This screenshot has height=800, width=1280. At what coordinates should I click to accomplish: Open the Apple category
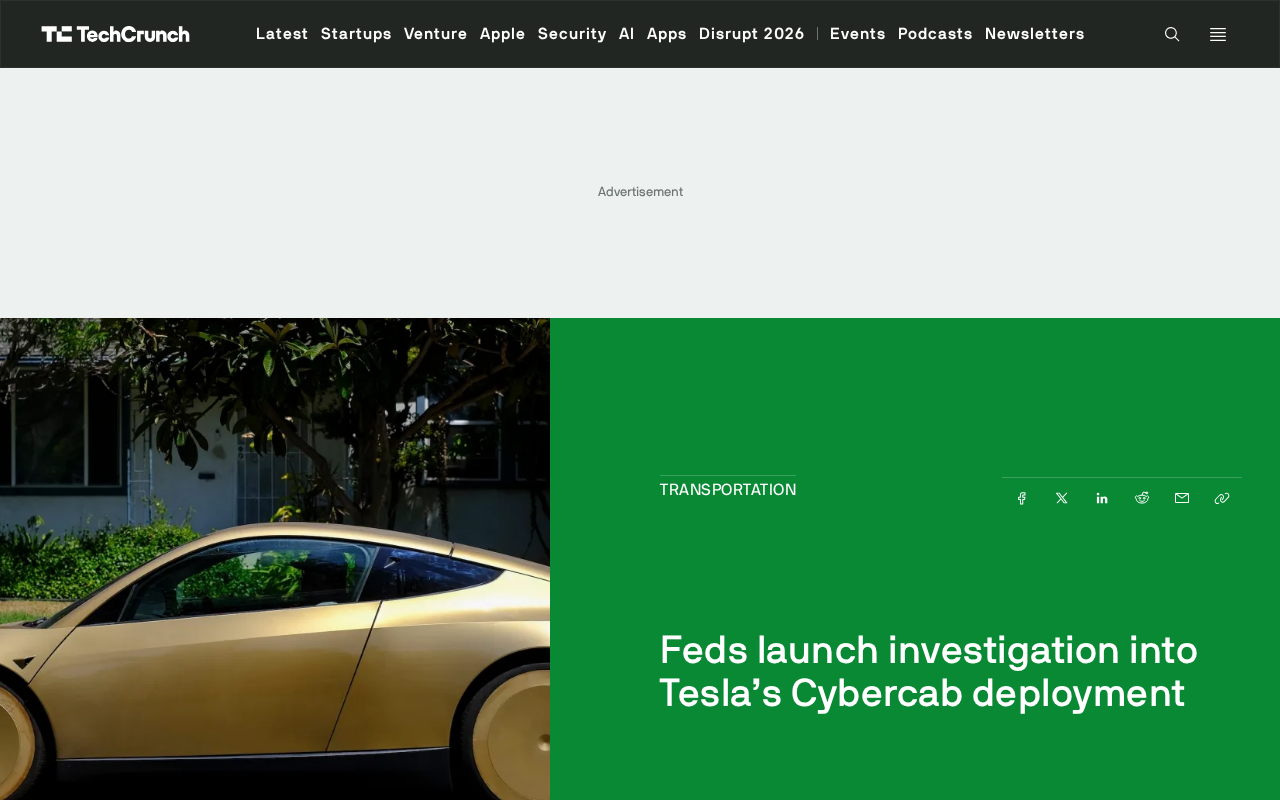503,34
